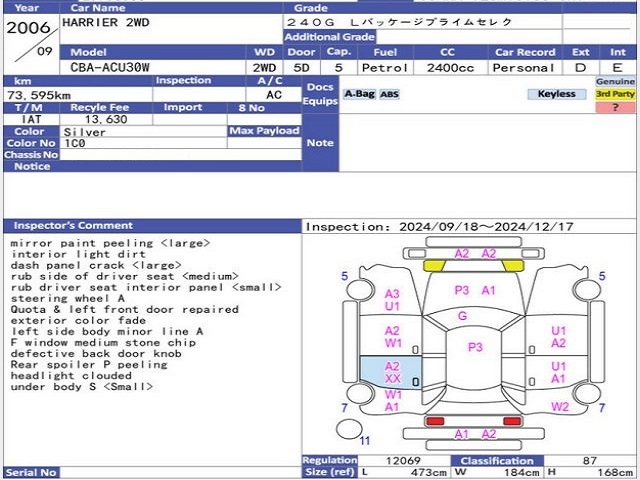The image size is (640, 480).
Task: Select the Keyless equipment tag
Action: point(556,94)
